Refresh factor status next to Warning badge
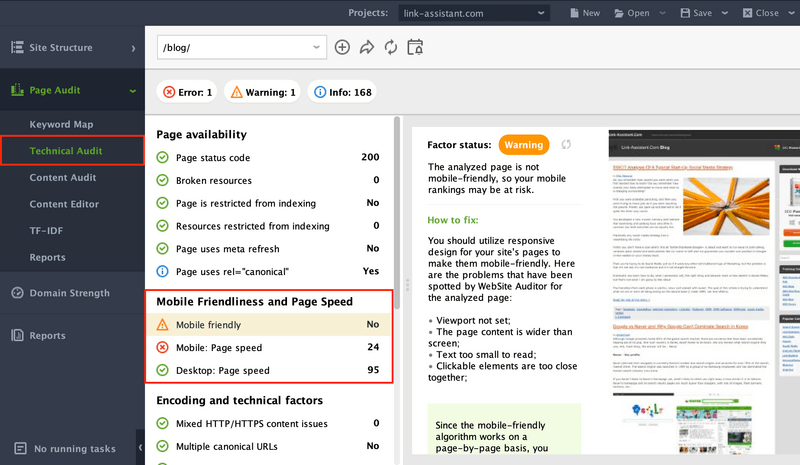This screenshot has height=465, width=800. [568, 144]
